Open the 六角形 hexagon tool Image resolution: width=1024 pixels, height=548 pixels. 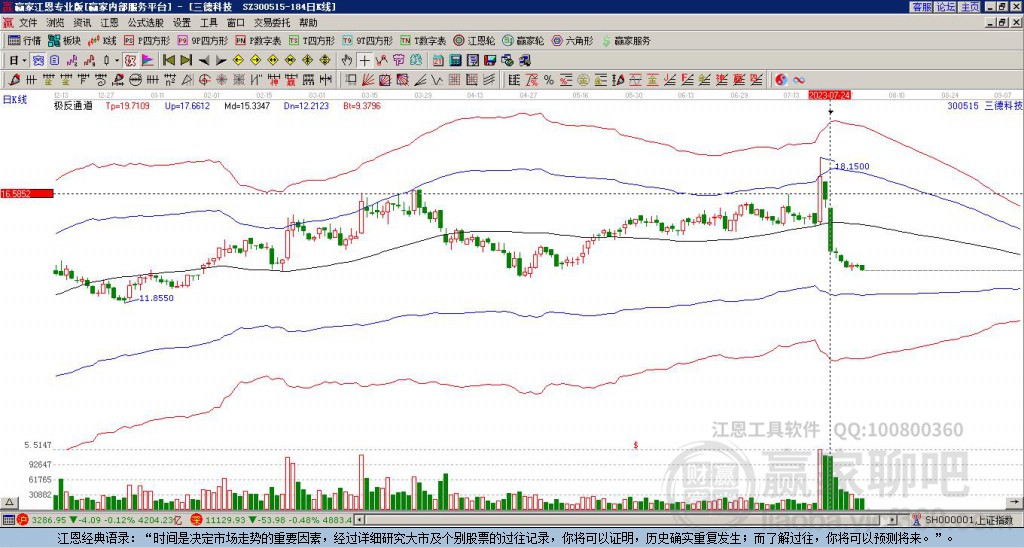pos(573,40)
